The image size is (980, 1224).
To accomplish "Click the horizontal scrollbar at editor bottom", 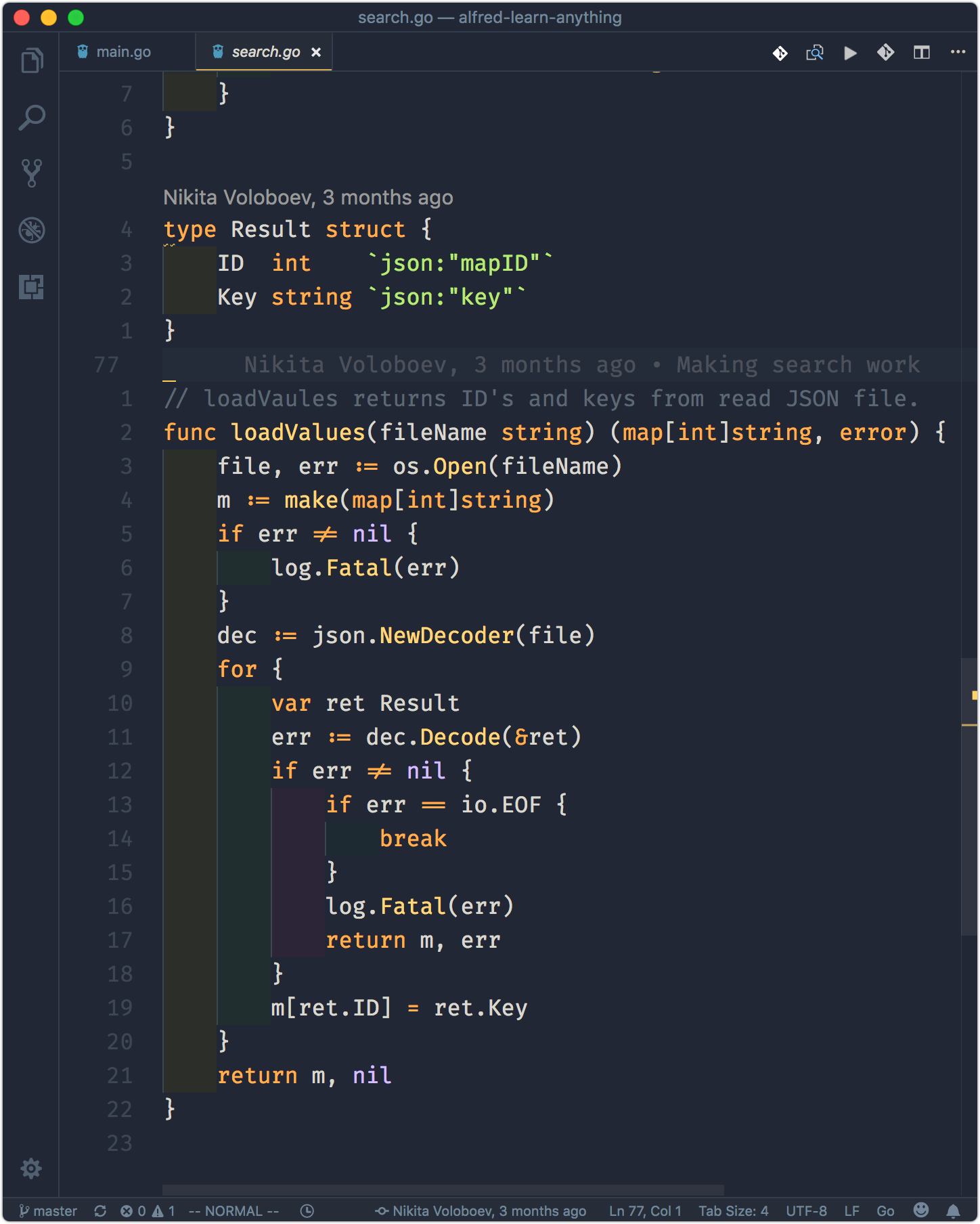I will tap(443, 1190).
